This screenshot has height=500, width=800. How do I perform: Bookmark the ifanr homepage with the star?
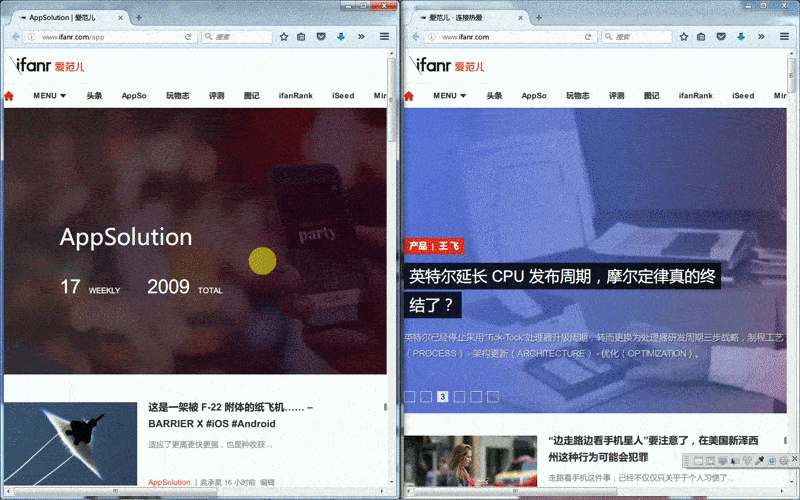[x=684, y=37]
